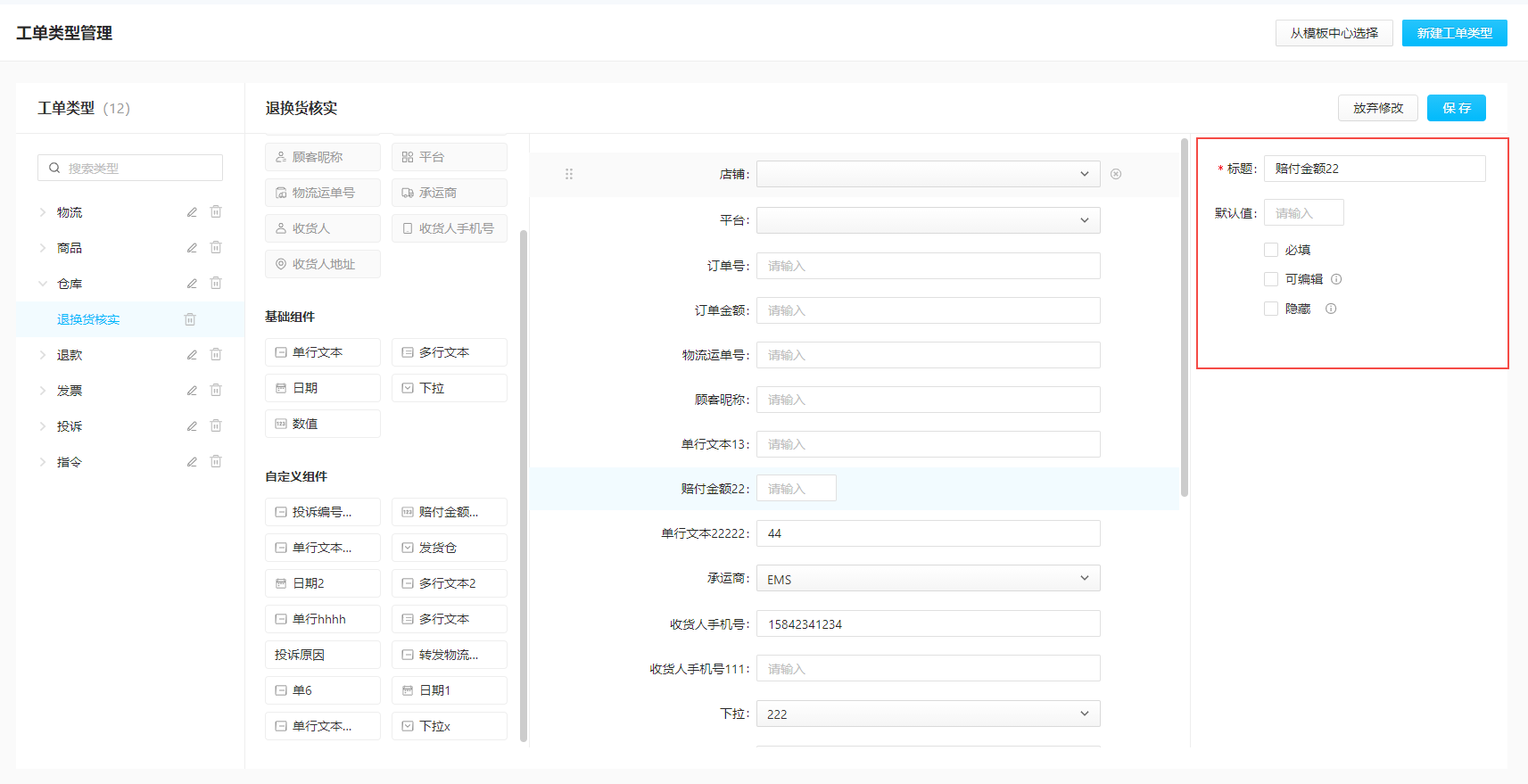This screenshot has width=1528, height=784.
Task: Expand the 发票 category
Action: (x=42, y=391)
